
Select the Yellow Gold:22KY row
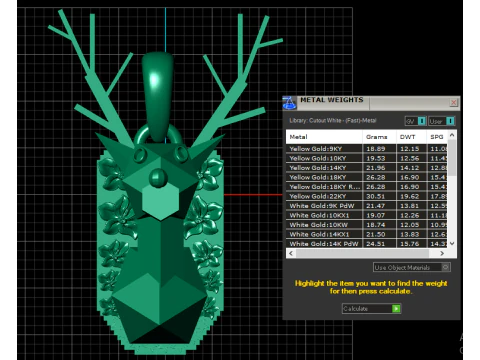pos(367,196)
